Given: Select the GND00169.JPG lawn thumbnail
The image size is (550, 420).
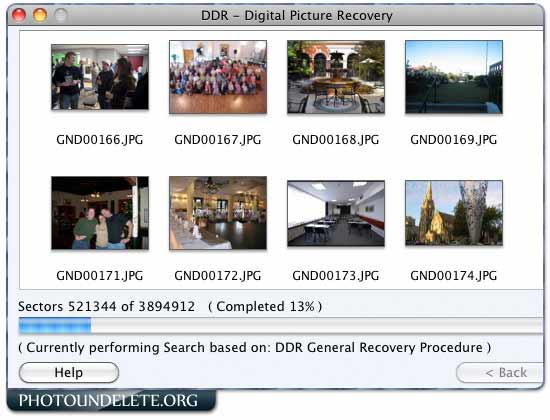Looking at the screenshot, I should 454,77.
